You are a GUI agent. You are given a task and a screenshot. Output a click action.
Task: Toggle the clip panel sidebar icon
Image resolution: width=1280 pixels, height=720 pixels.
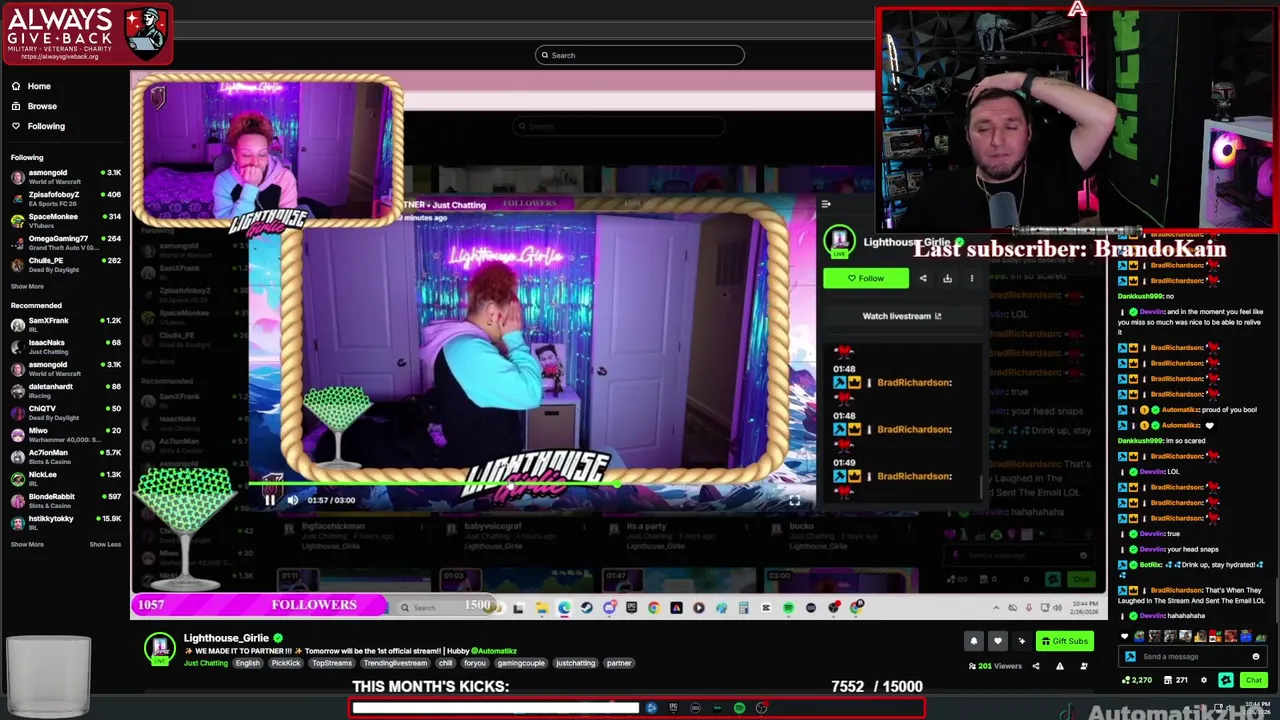tap(826, 204)
